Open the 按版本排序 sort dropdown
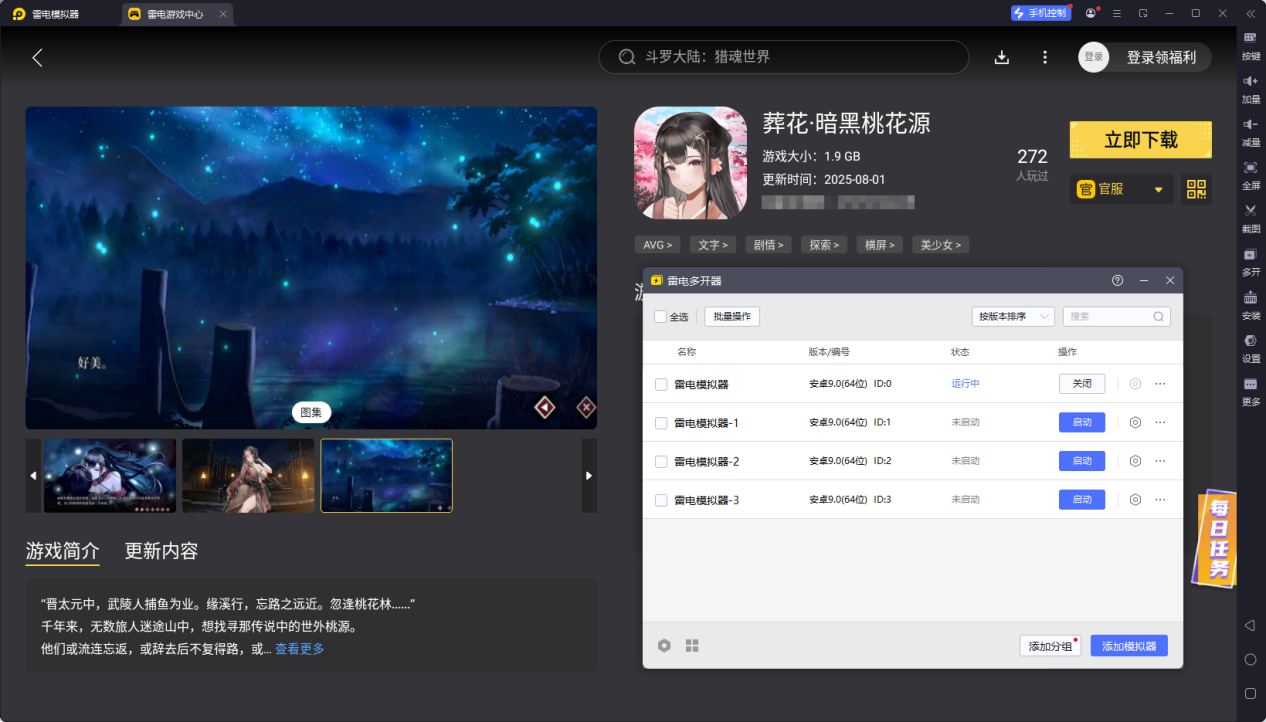Viewport: 1266px width, 722px height. pyautogui.click(x=1013, y=316)
